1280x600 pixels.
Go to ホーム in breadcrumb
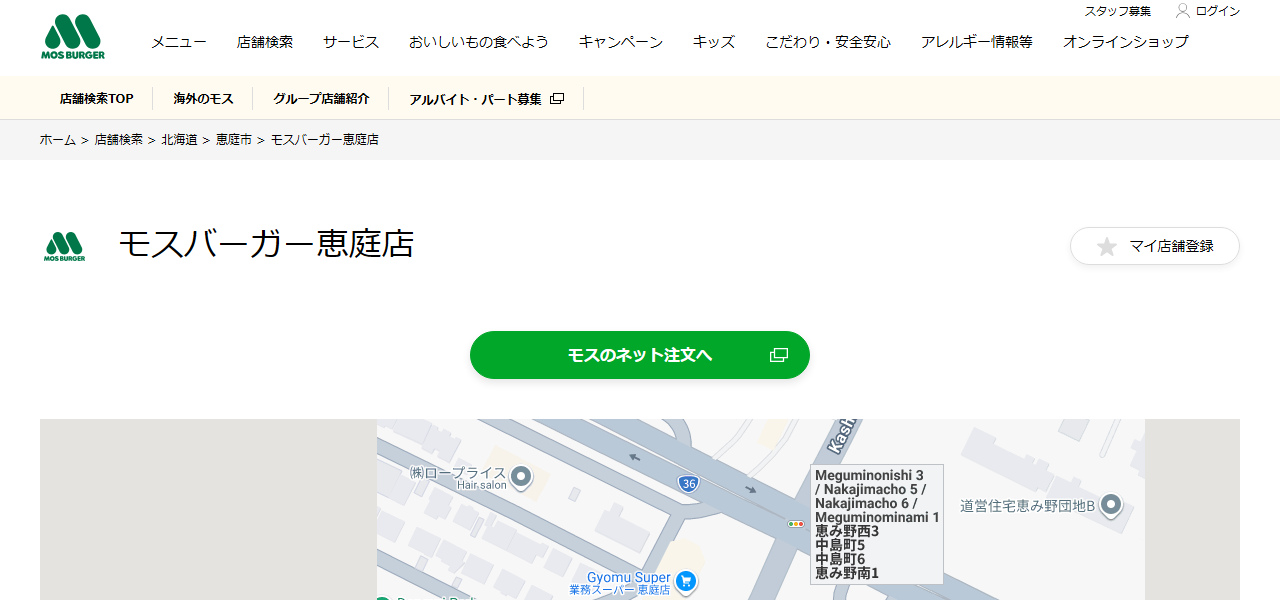(58, 140)
